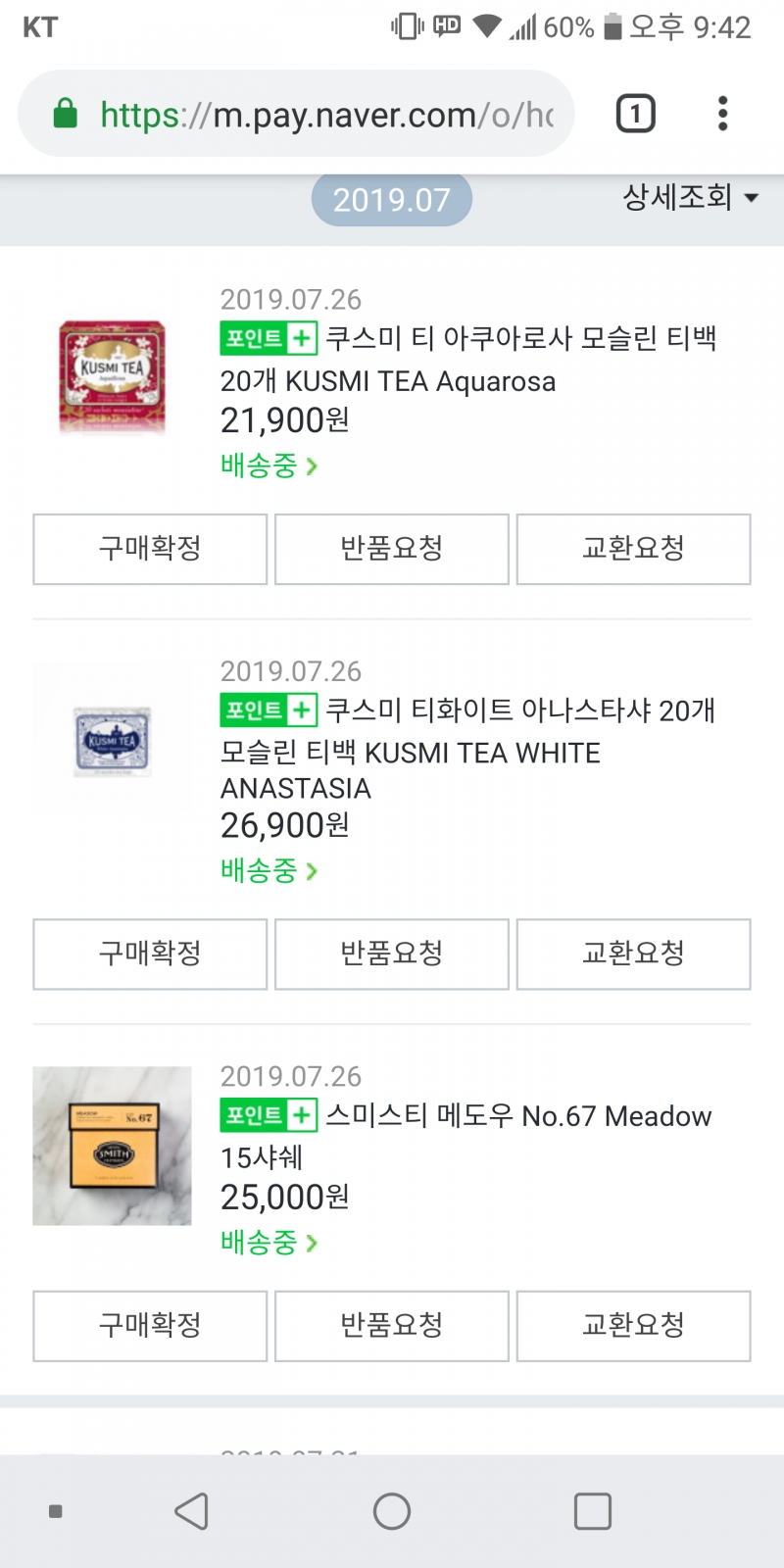
Task: Tap the 포인트 plus badge on Aquarosa item
Action: (x=269, y=338)
